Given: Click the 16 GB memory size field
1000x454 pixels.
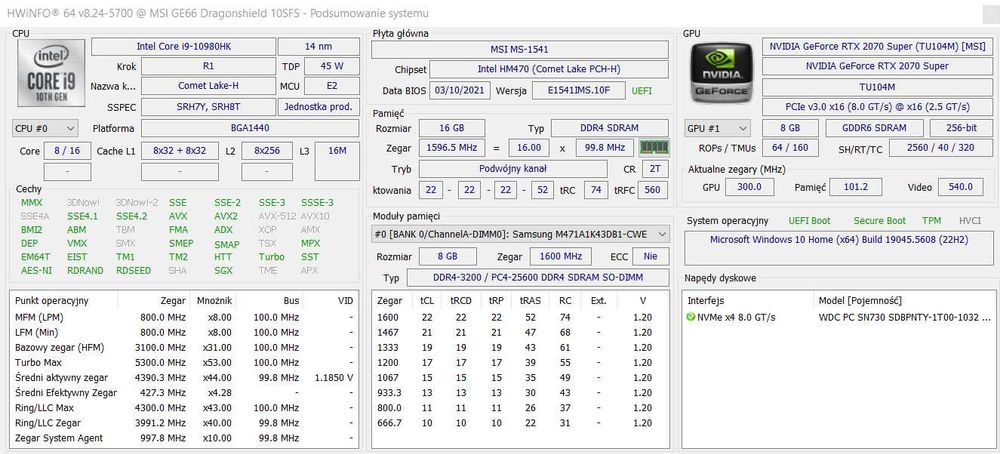Looking at the screenshot, I should click(452, 128).
